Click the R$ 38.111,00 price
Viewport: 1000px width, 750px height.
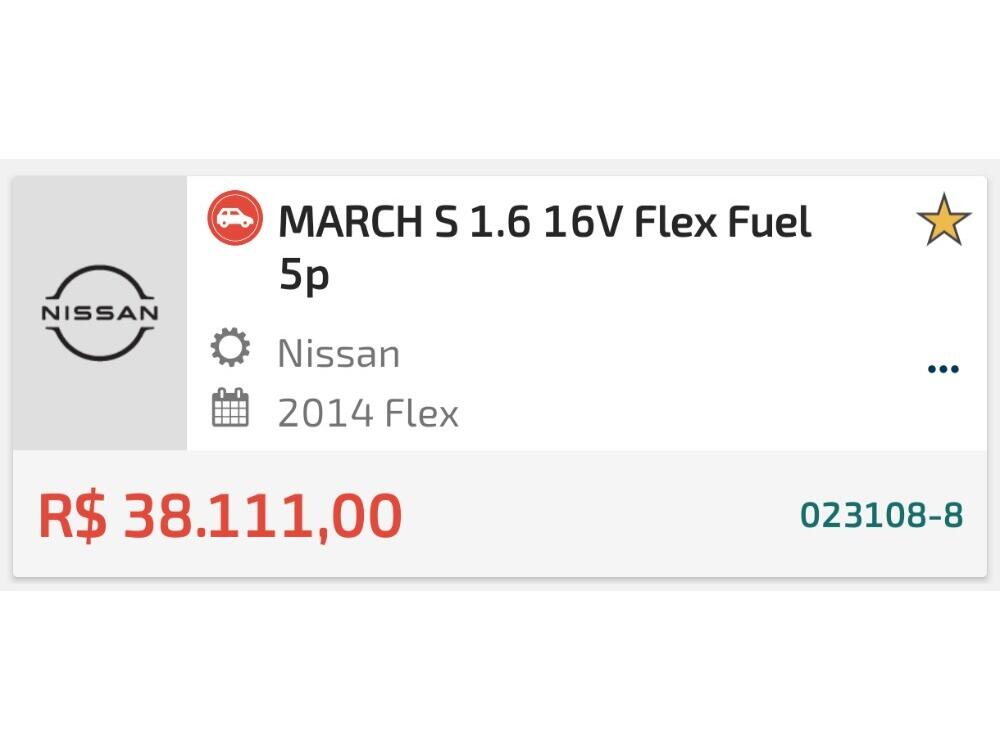[x=220, y=515]
